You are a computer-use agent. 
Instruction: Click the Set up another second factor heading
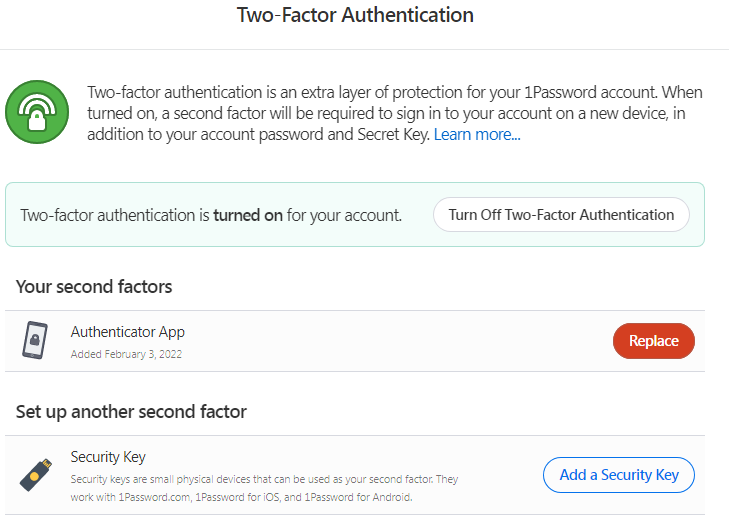click(131, 412)
